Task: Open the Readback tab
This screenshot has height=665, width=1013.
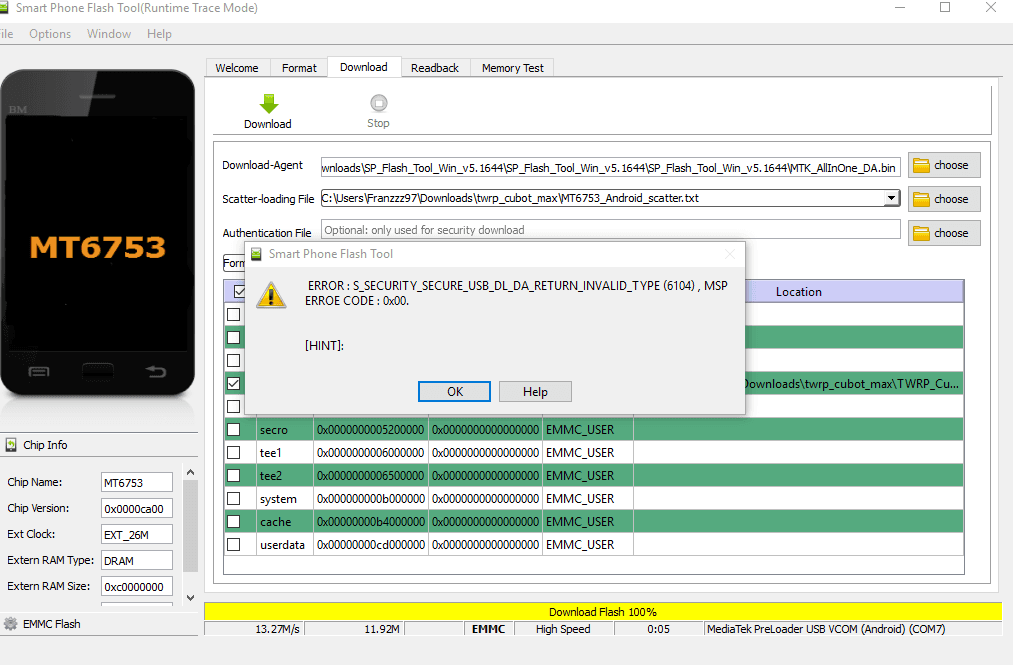Action: tap(435, 68)
